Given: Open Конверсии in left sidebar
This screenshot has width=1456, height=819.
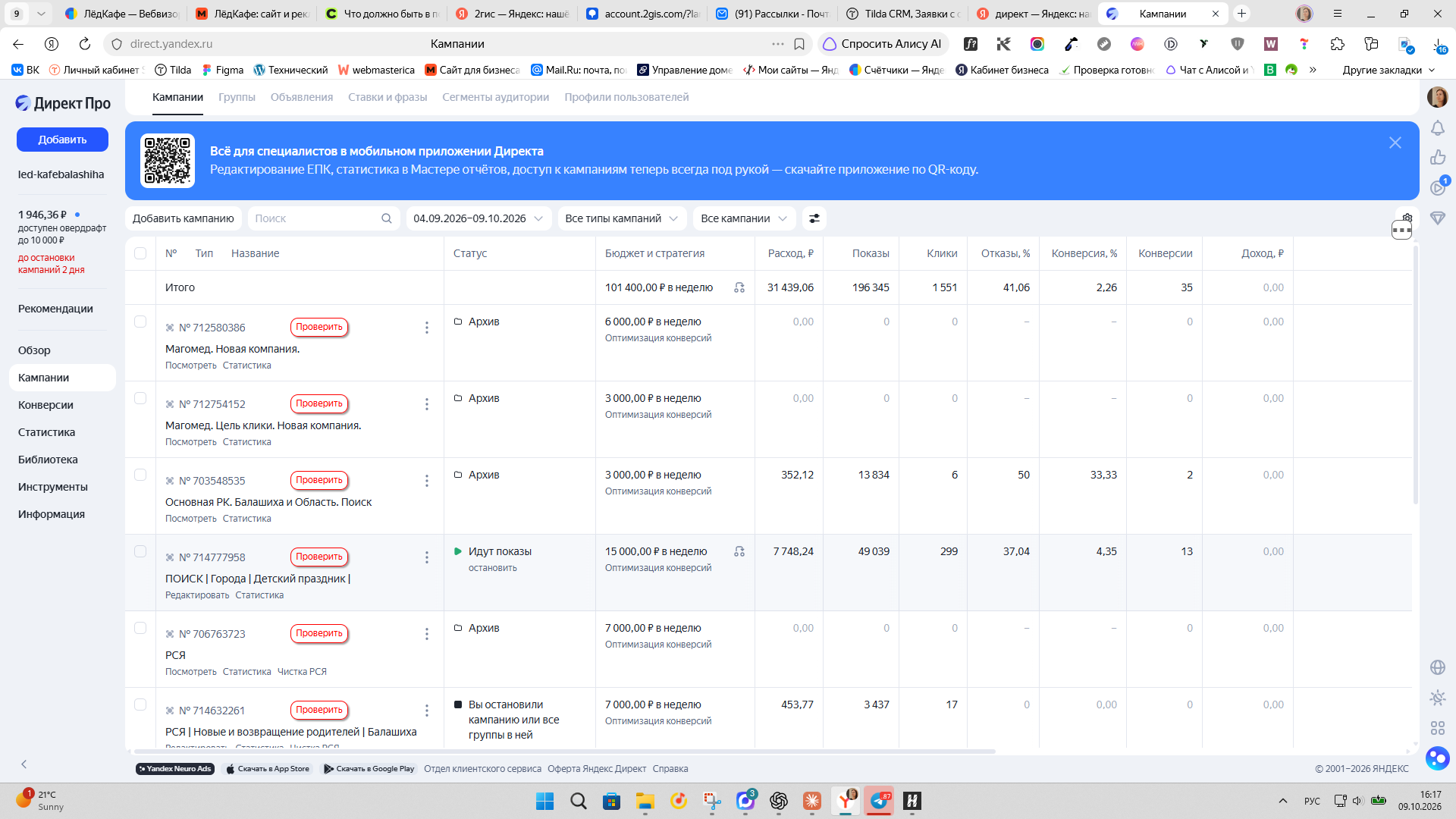Looking at the screenshot, I should click(x=45, y=405).
